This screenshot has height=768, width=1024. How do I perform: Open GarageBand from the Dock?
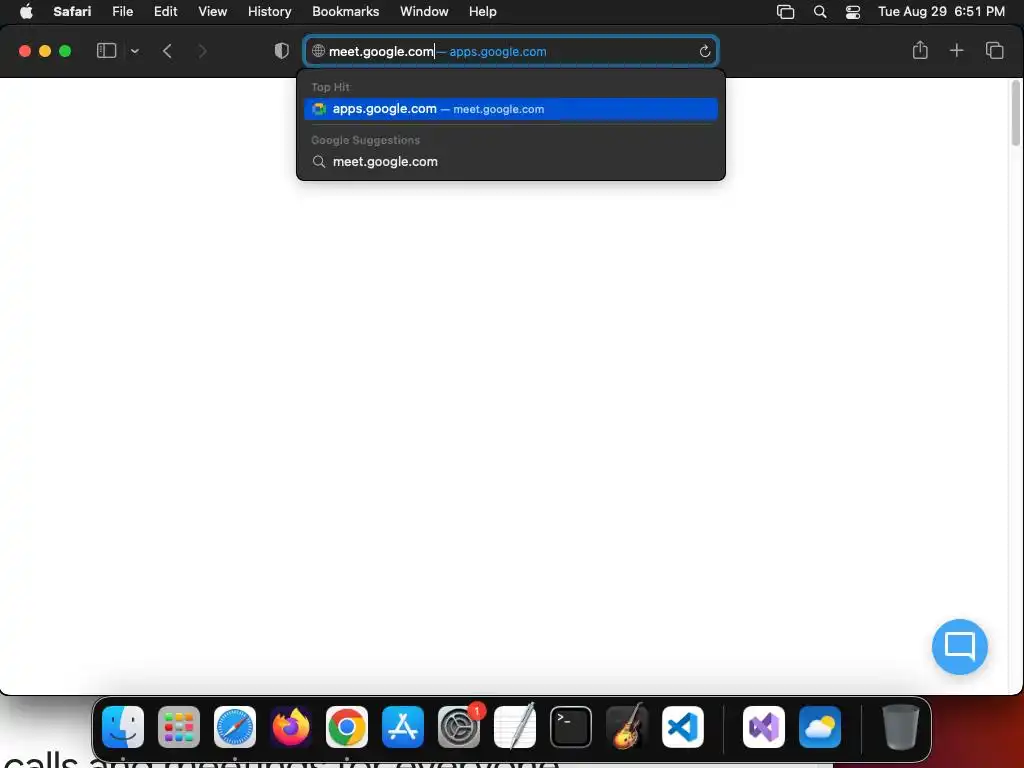tap(627, 727)
